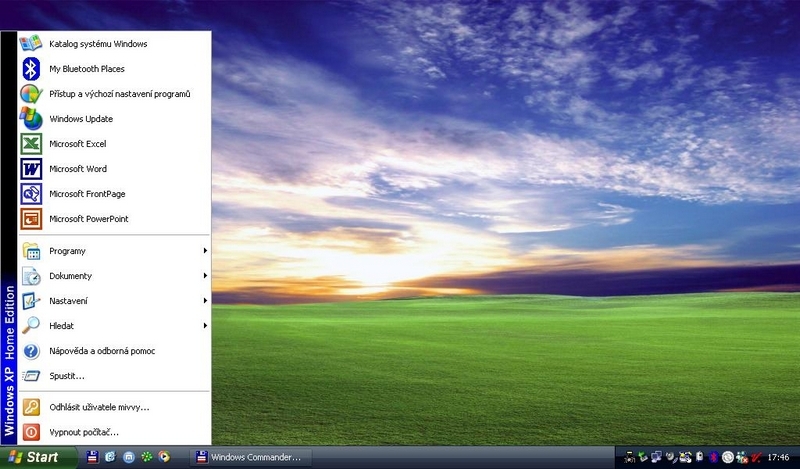Open Nápověda a odborná pomoc
Image resolution: width=800 pixels, height=469 pixels.
[101, 351]
